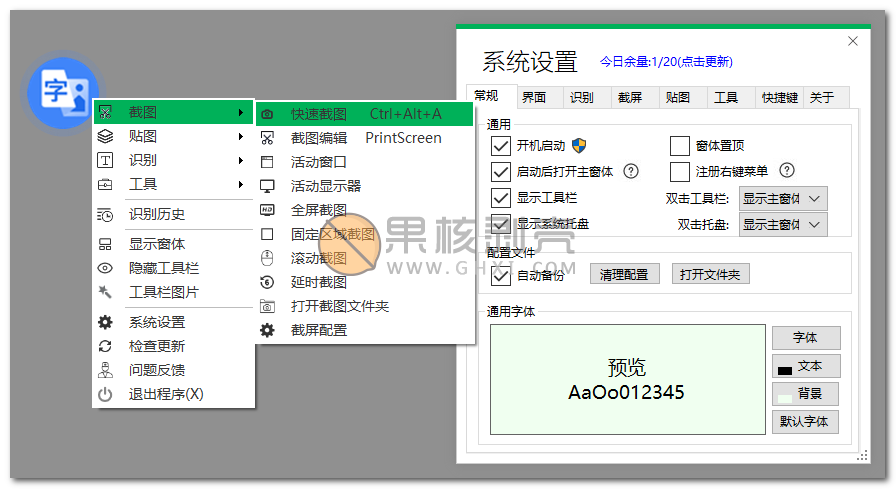Click the help icon next to 启动后打开主窗体

coord(631,171)
